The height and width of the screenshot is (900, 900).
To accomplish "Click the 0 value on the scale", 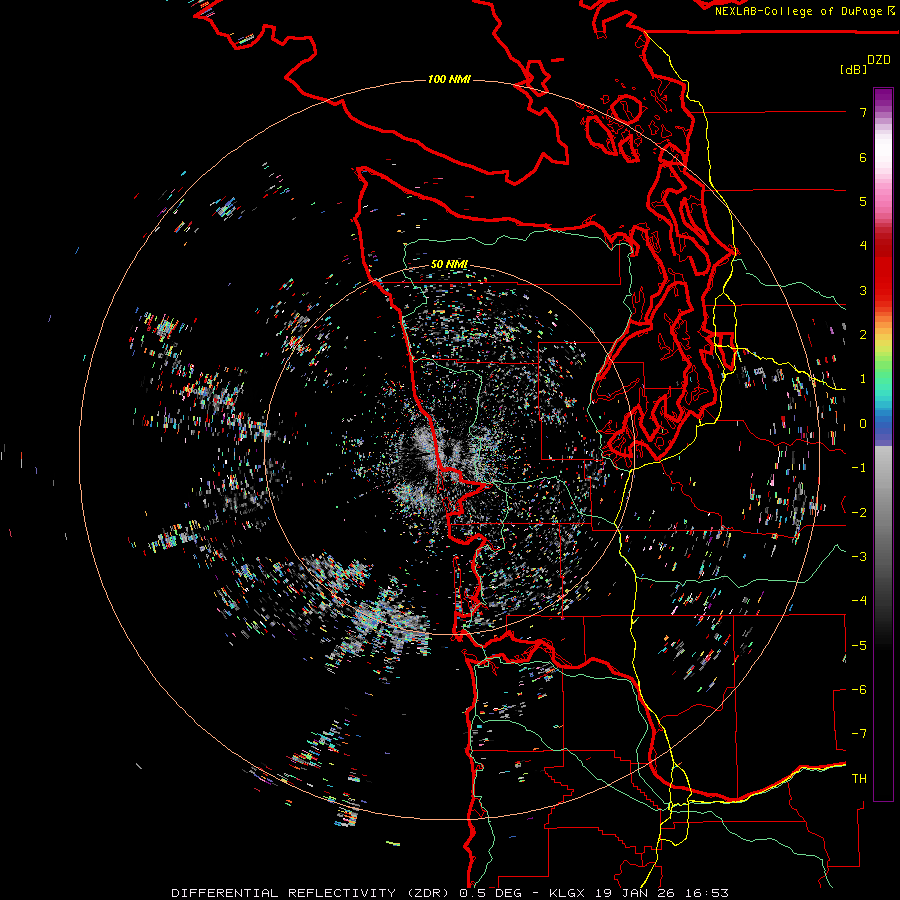I will pos(863,424).
